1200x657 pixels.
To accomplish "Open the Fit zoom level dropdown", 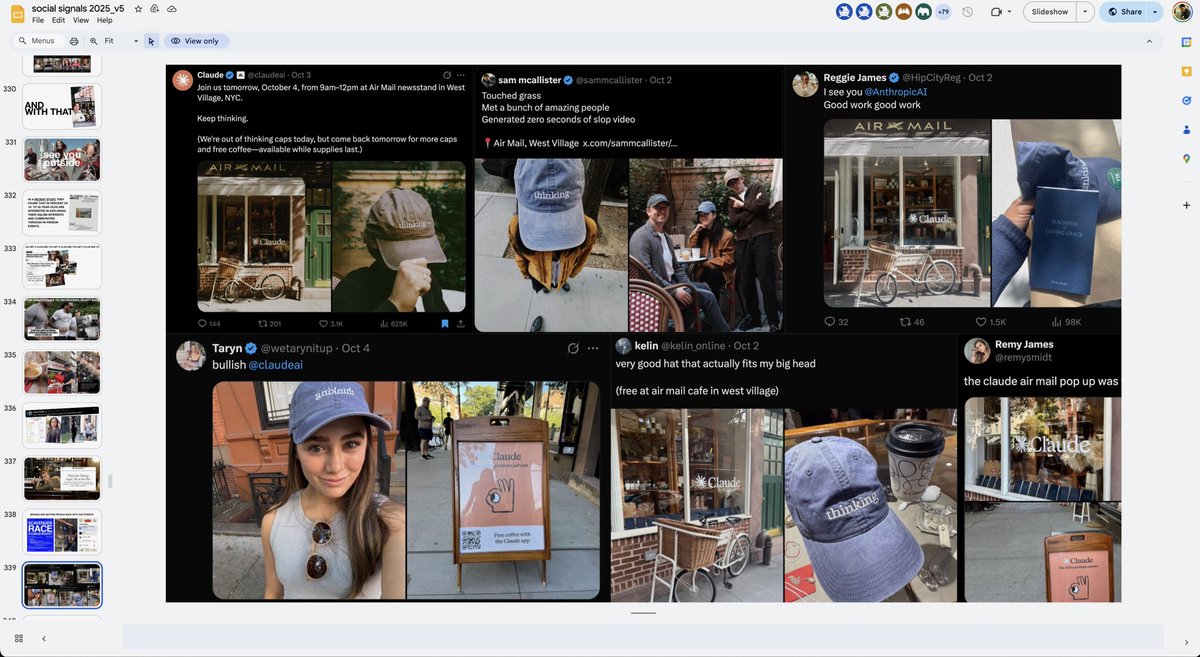I will (x=121, y=41).
